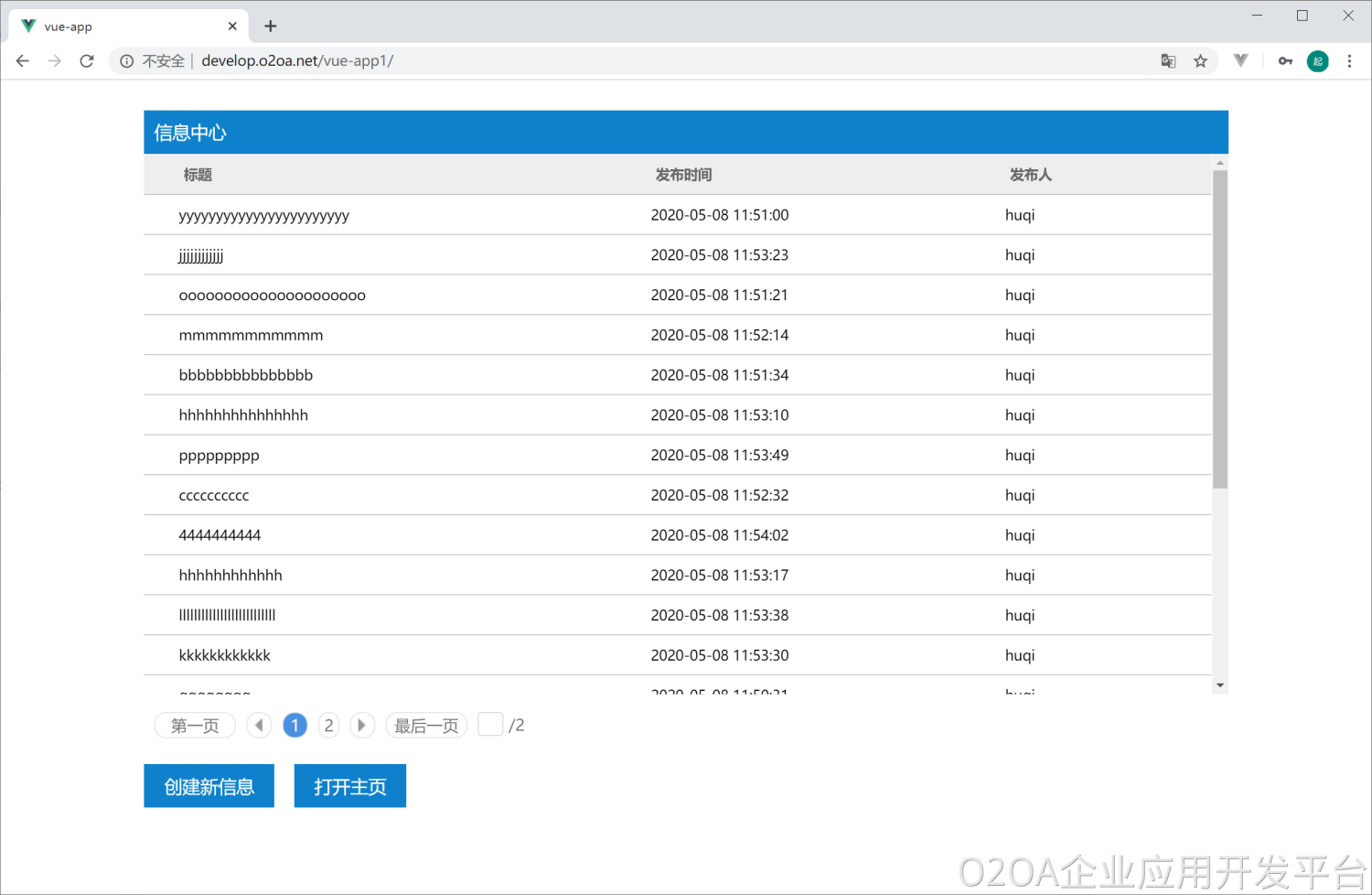Open a new browser tab

tap(270, 27)
